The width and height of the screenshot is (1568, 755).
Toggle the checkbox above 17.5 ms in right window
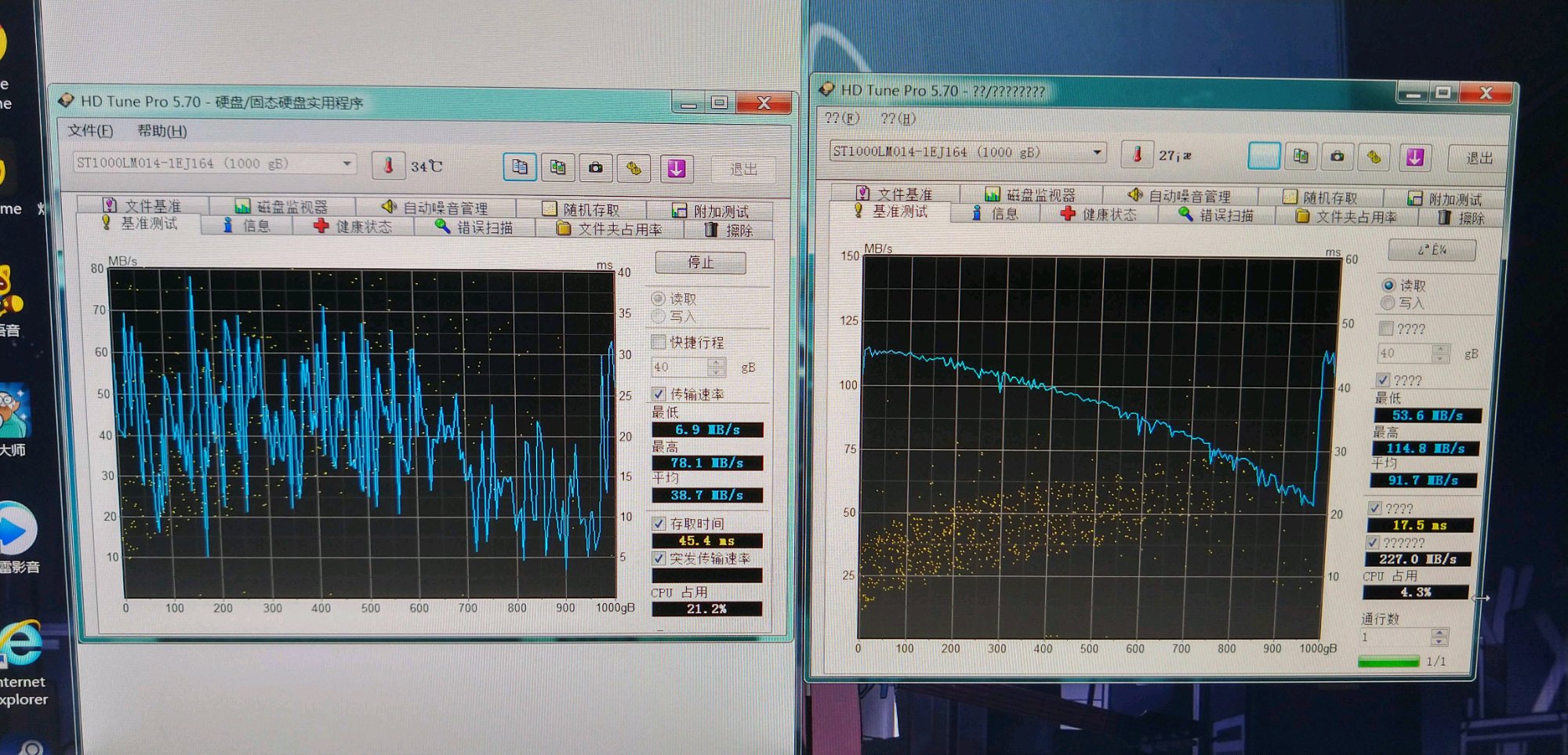tap(1375, 508)
